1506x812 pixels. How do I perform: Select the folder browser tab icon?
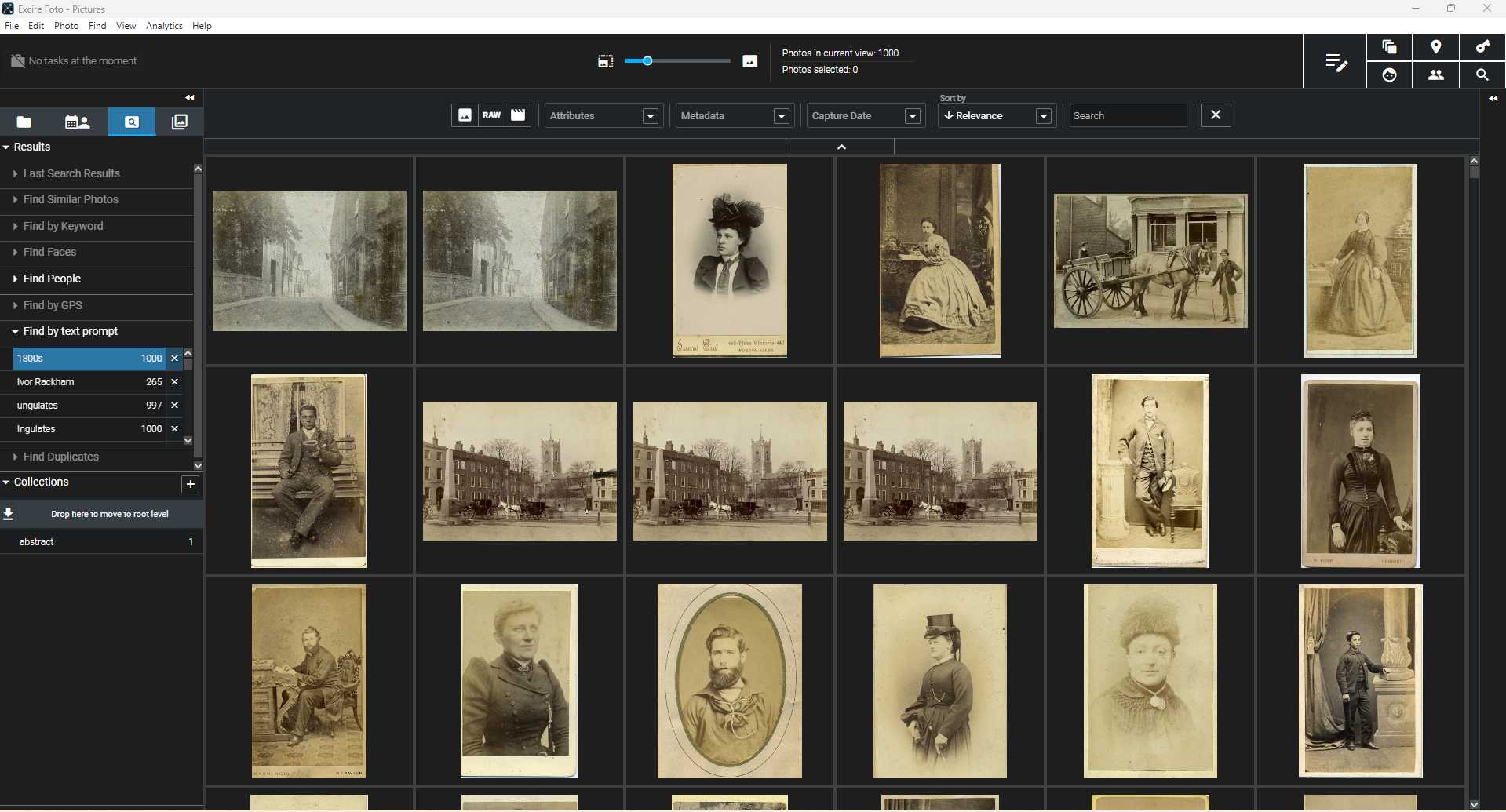click(24, 122)
